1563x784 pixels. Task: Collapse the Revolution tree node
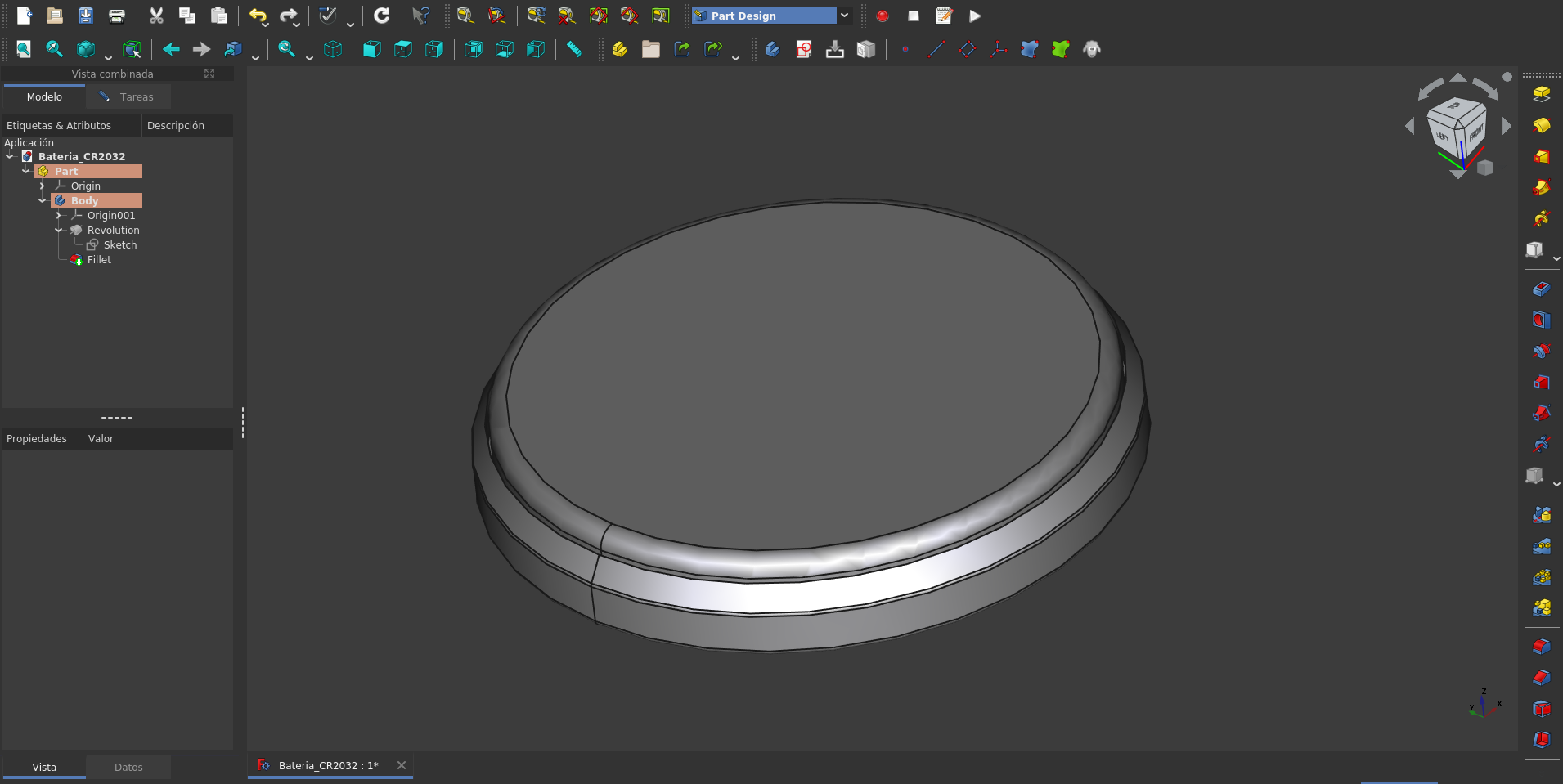click(x=59, y=231)
